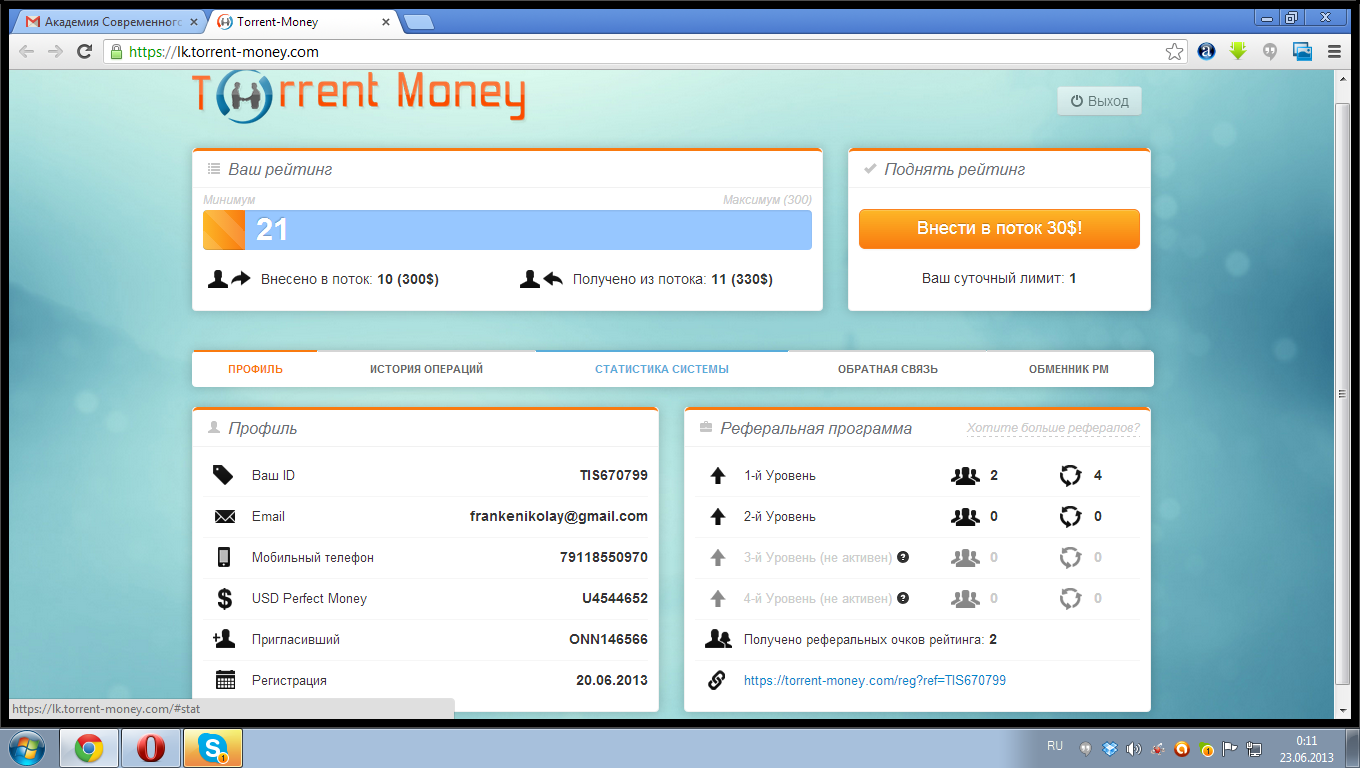The width and height of the screenshot is (1360, 768).
Task: Click the Torrent Money logo
Action: point(359,97)
